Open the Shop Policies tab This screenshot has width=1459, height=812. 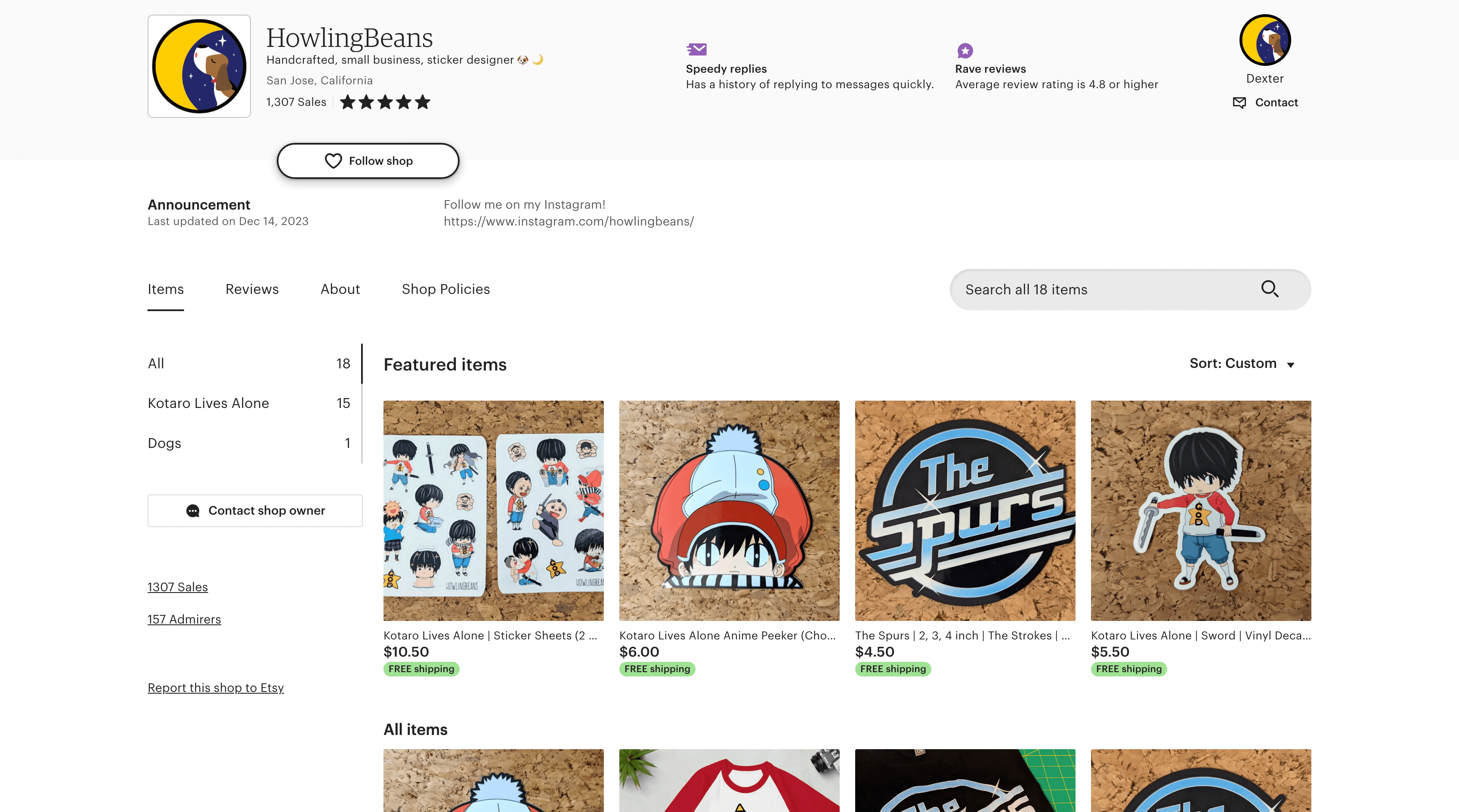coord(446,289)
